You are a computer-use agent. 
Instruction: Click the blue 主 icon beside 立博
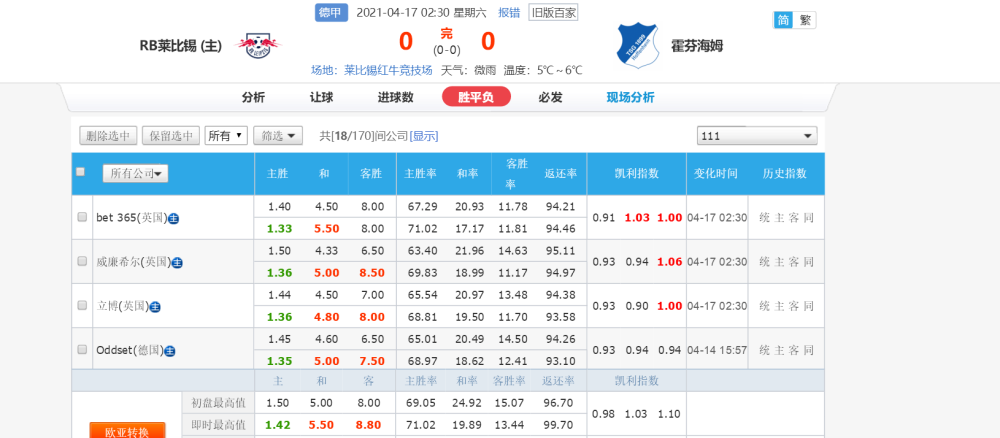coord(155,307)
